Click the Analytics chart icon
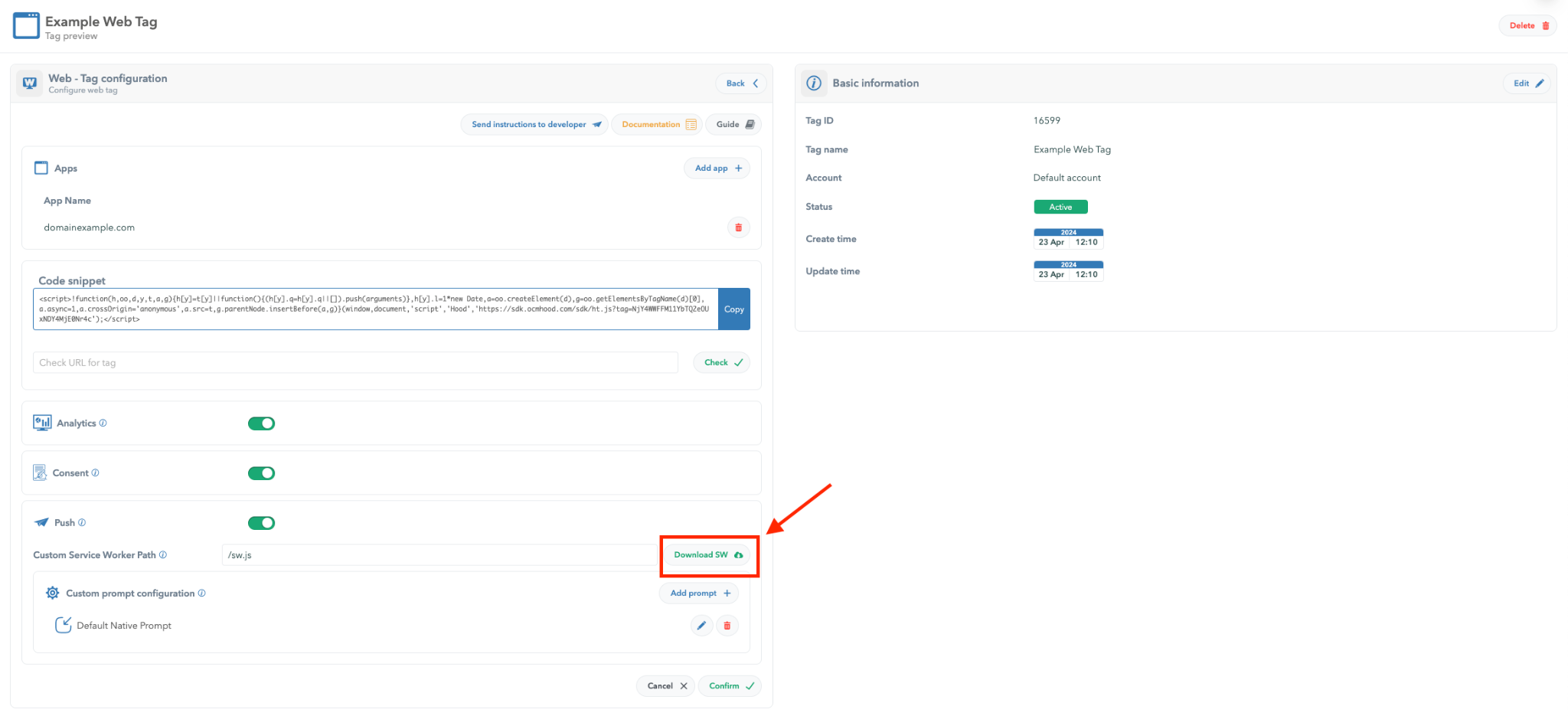This screenshot has height=716, width=1568. [42, 423]
